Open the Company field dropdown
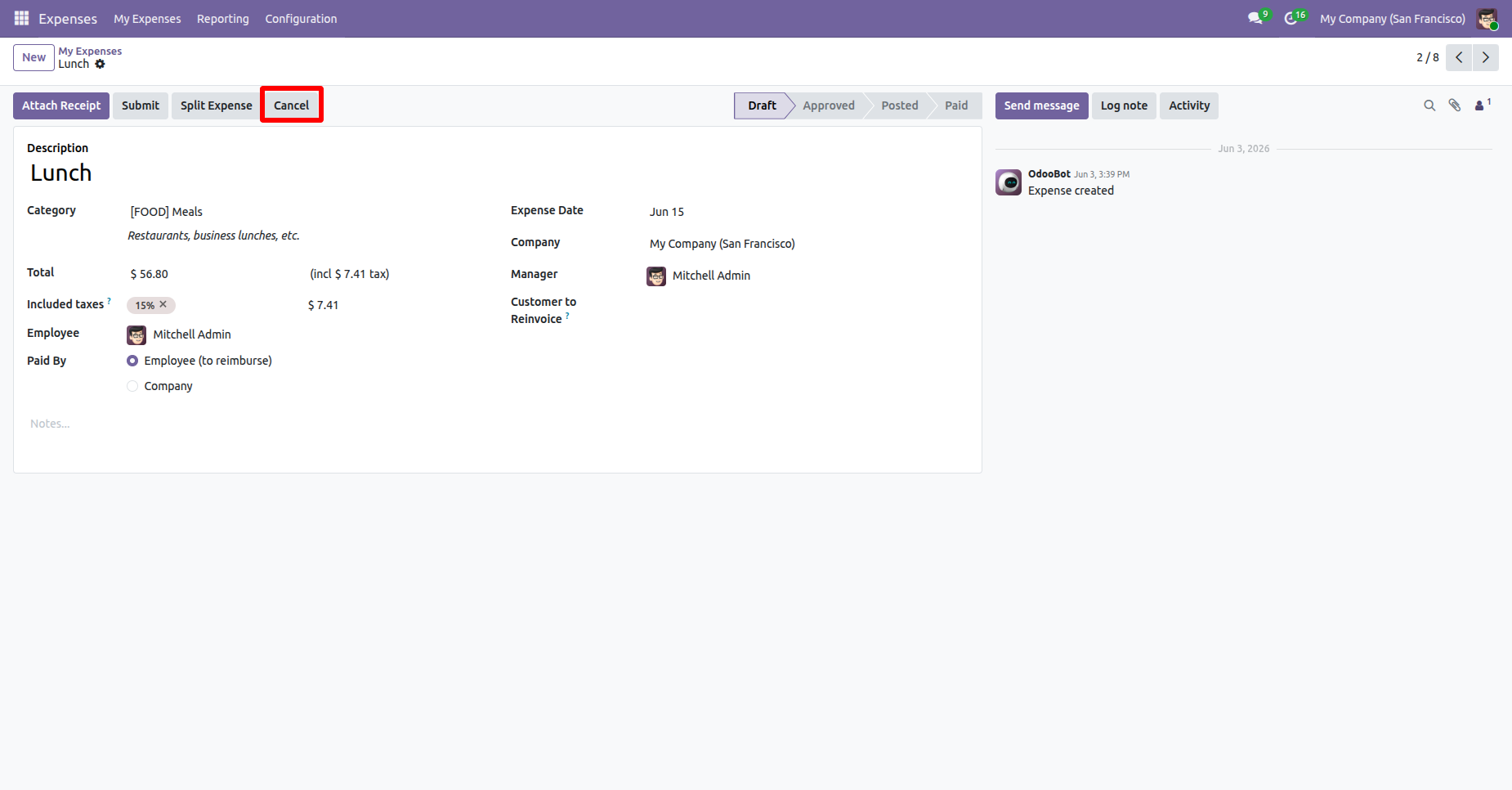Viewport: 1512px width, 790px height. (x=806, y=244)
